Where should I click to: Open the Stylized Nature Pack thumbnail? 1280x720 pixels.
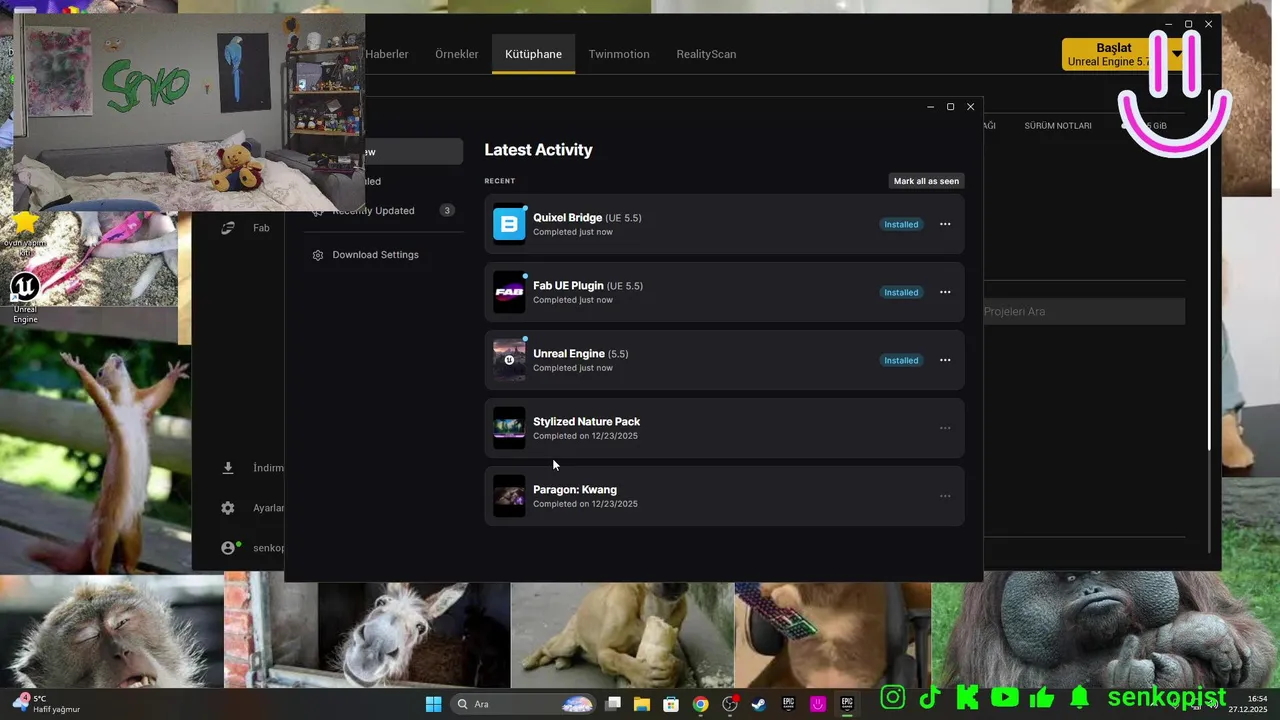pos(509,428)
